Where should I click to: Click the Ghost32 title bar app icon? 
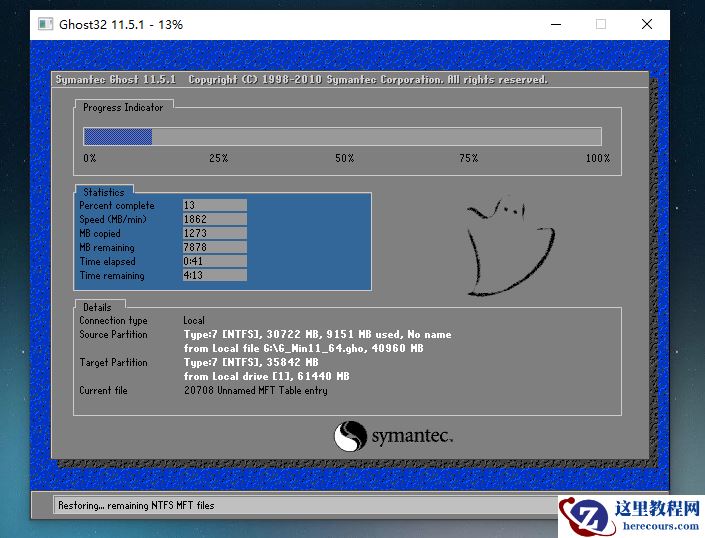coord(46,24)
